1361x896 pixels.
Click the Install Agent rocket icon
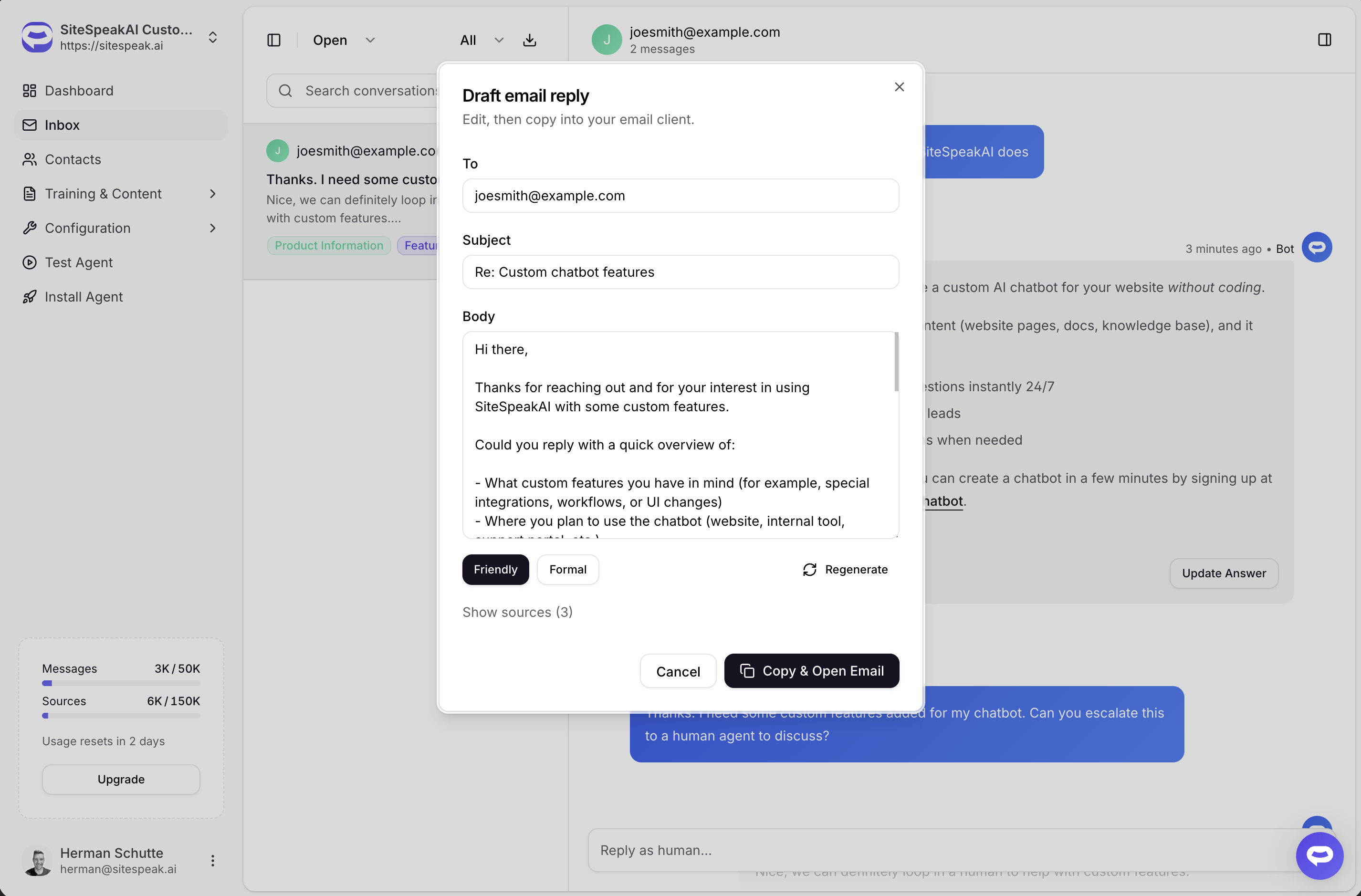29,296
